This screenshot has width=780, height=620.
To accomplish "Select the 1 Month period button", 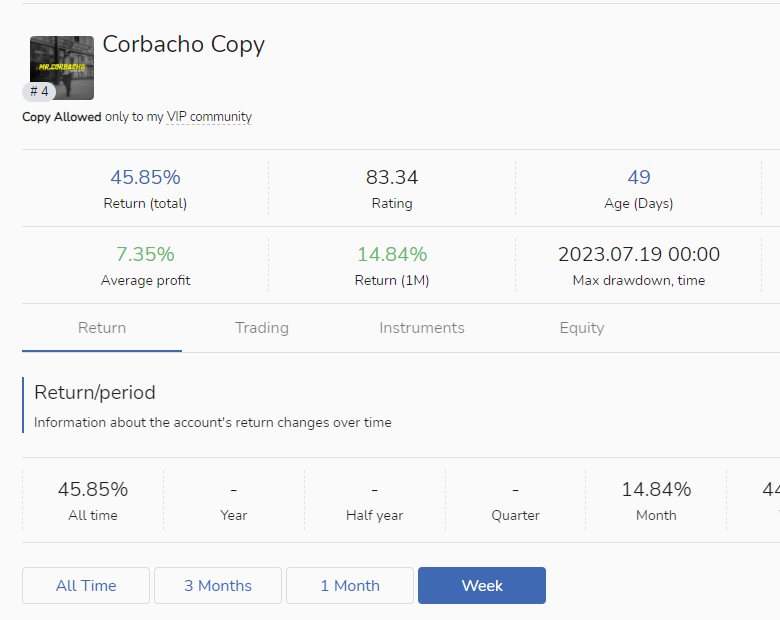I will click(350, 586).
